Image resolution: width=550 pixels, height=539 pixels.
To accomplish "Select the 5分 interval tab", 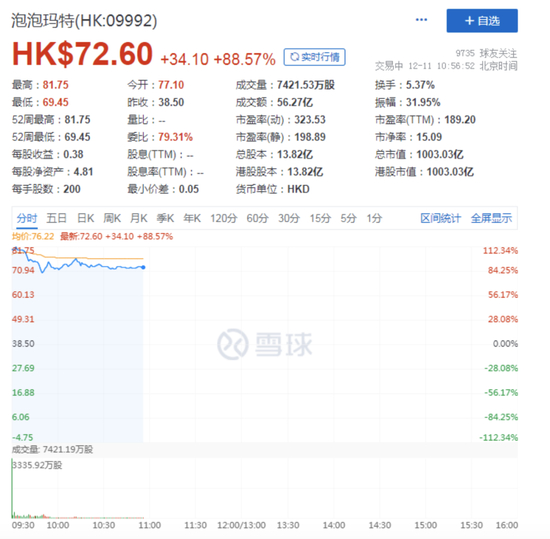I will coord(349,218).
